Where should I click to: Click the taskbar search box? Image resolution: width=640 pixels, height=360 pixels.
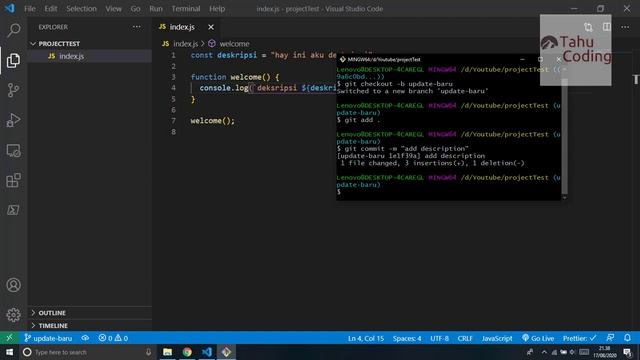(x=87, y=352)
